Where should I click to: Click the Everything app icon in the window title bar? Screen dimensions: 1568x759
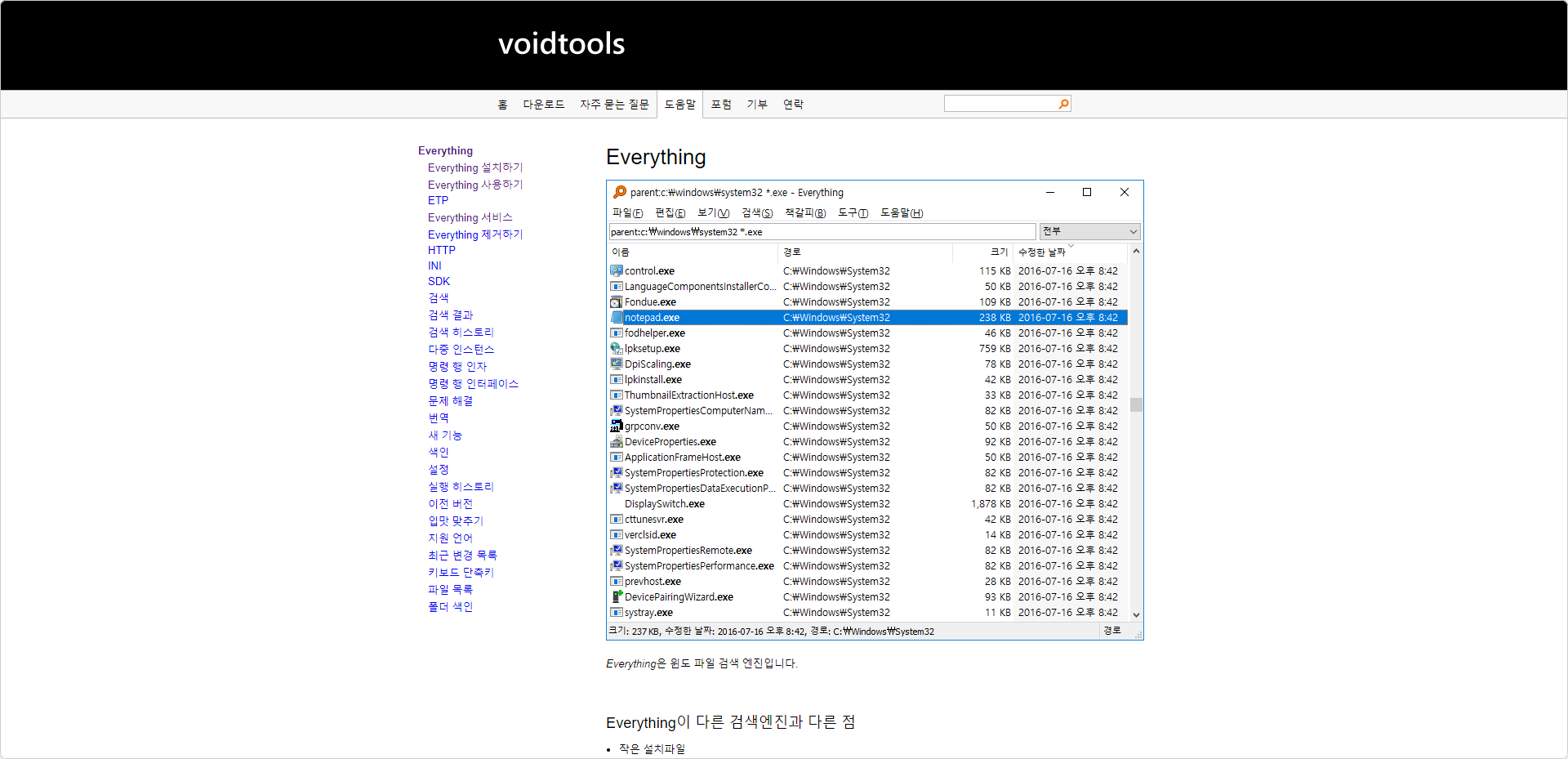point(620,192)
